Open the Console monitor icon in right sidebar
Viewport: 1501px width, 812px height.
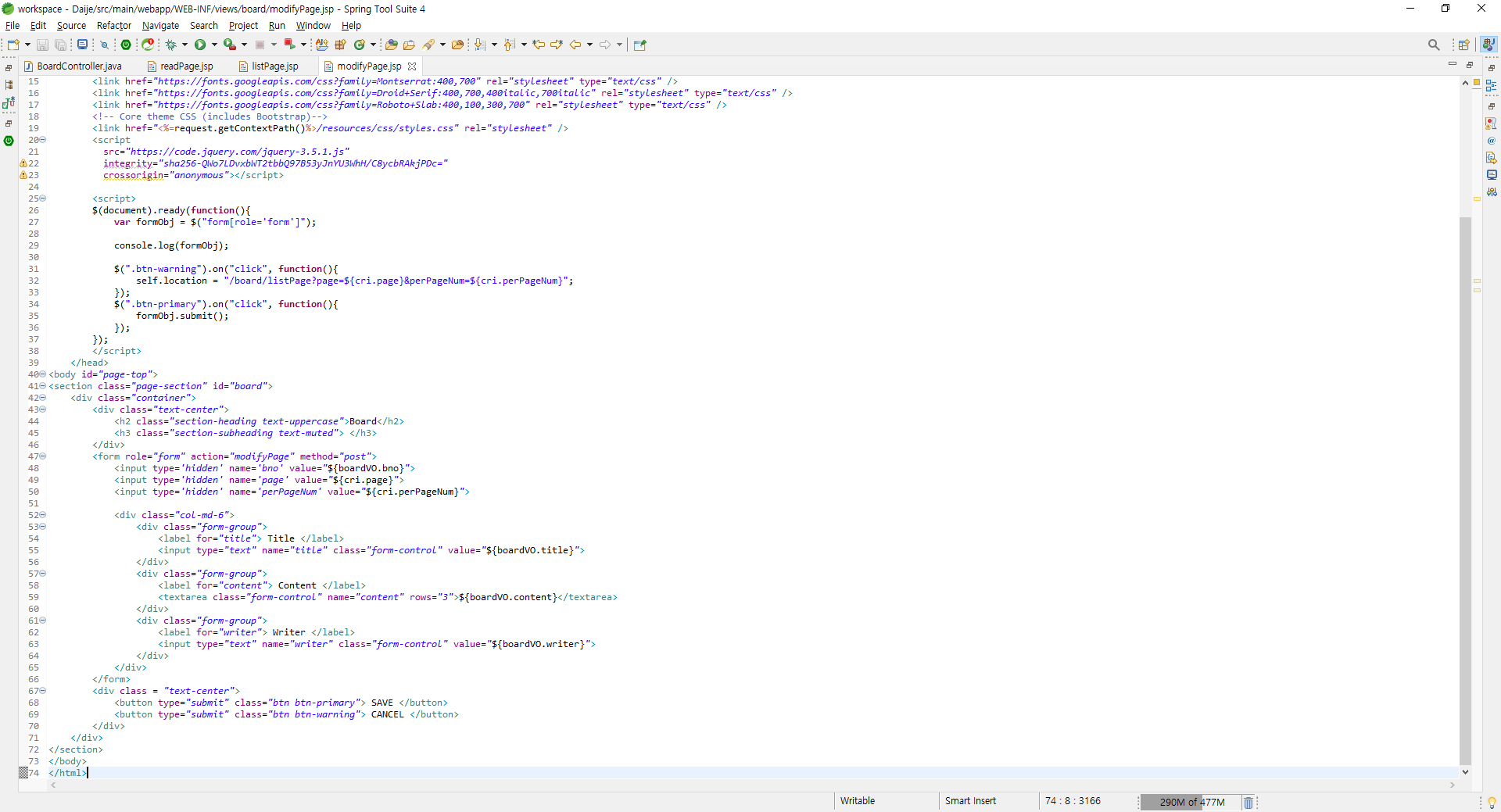[x=1492, y=175]
